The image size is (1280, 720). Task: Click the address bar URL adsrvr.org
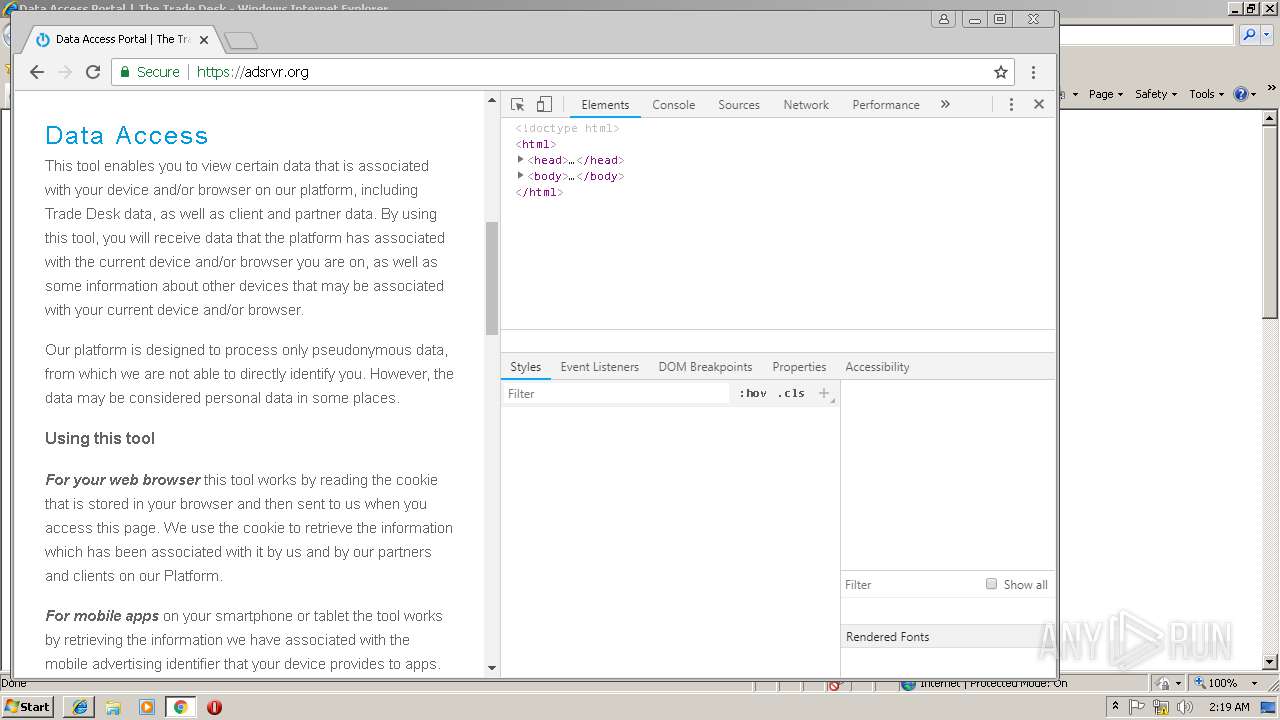[x=253, y=72]
